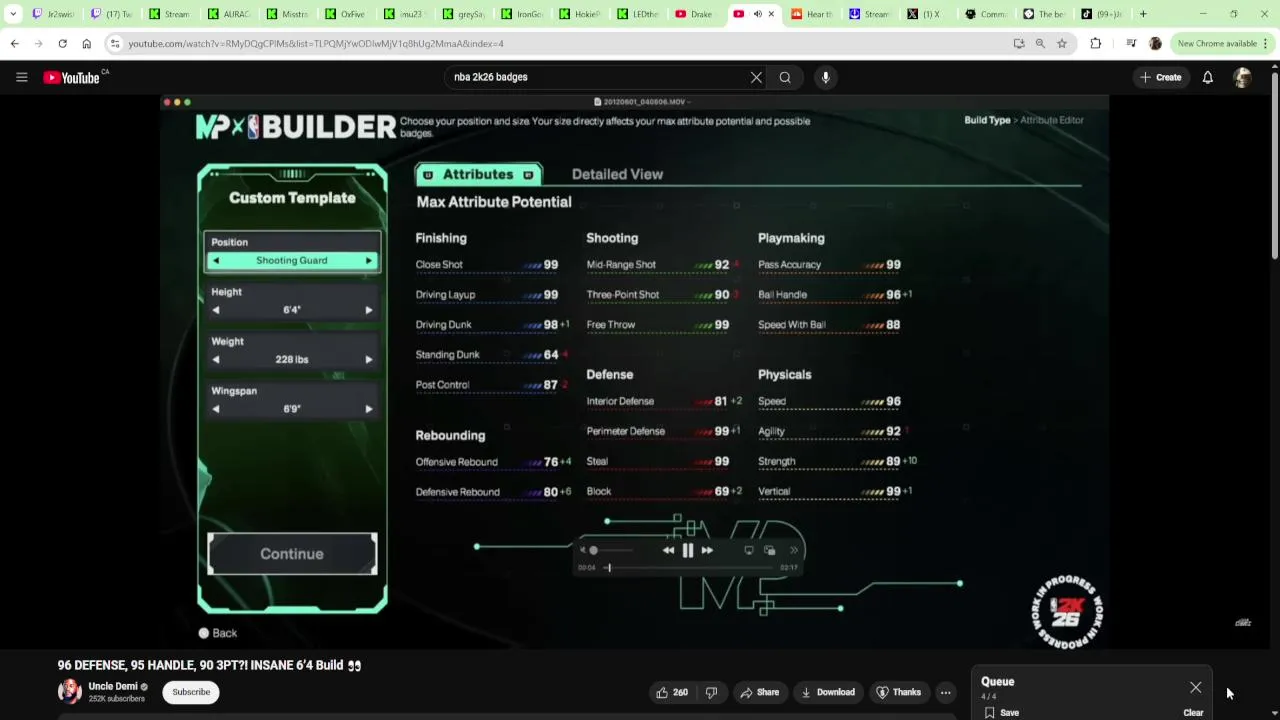Image resolution: width=1280 pixels, height=720 pixels.
Task: Open the Uncle Demi channel avatar
Action: tap(69, 691)
